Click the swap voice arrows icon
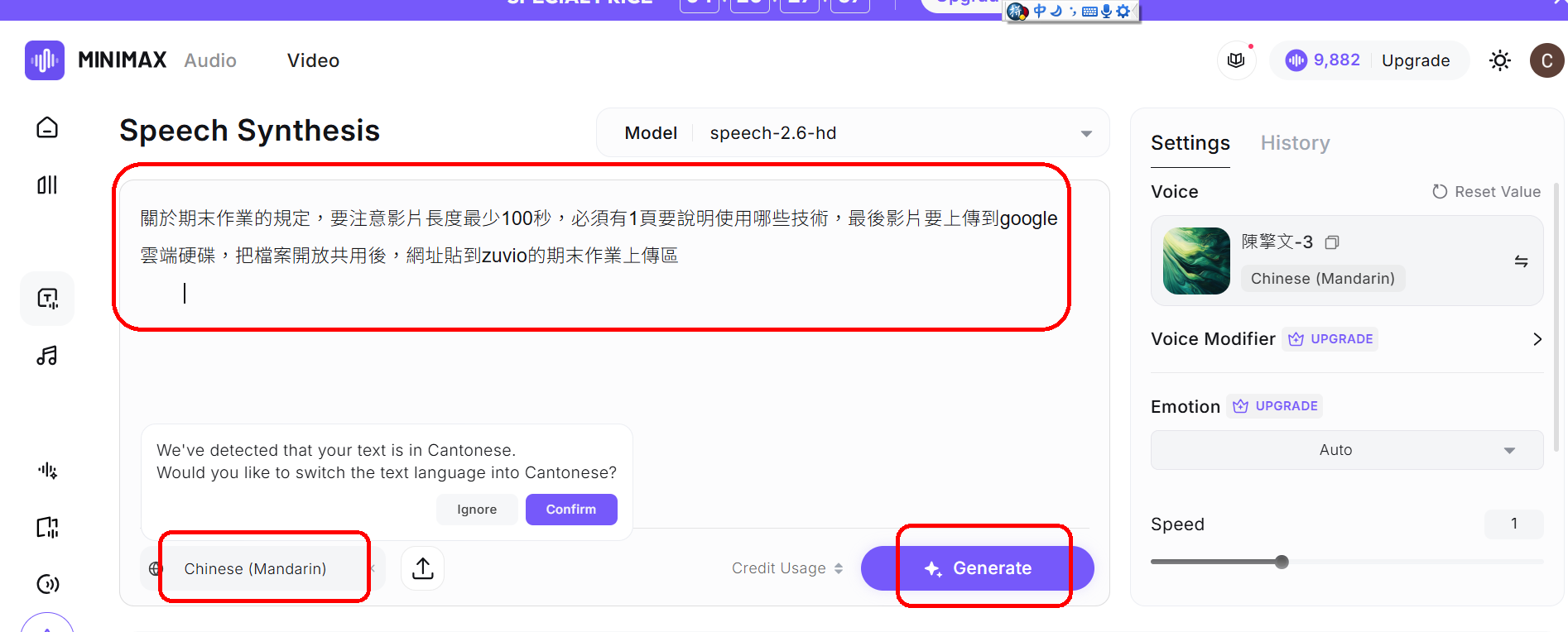Viewport: 1568px width, 632px height. 1521,261
